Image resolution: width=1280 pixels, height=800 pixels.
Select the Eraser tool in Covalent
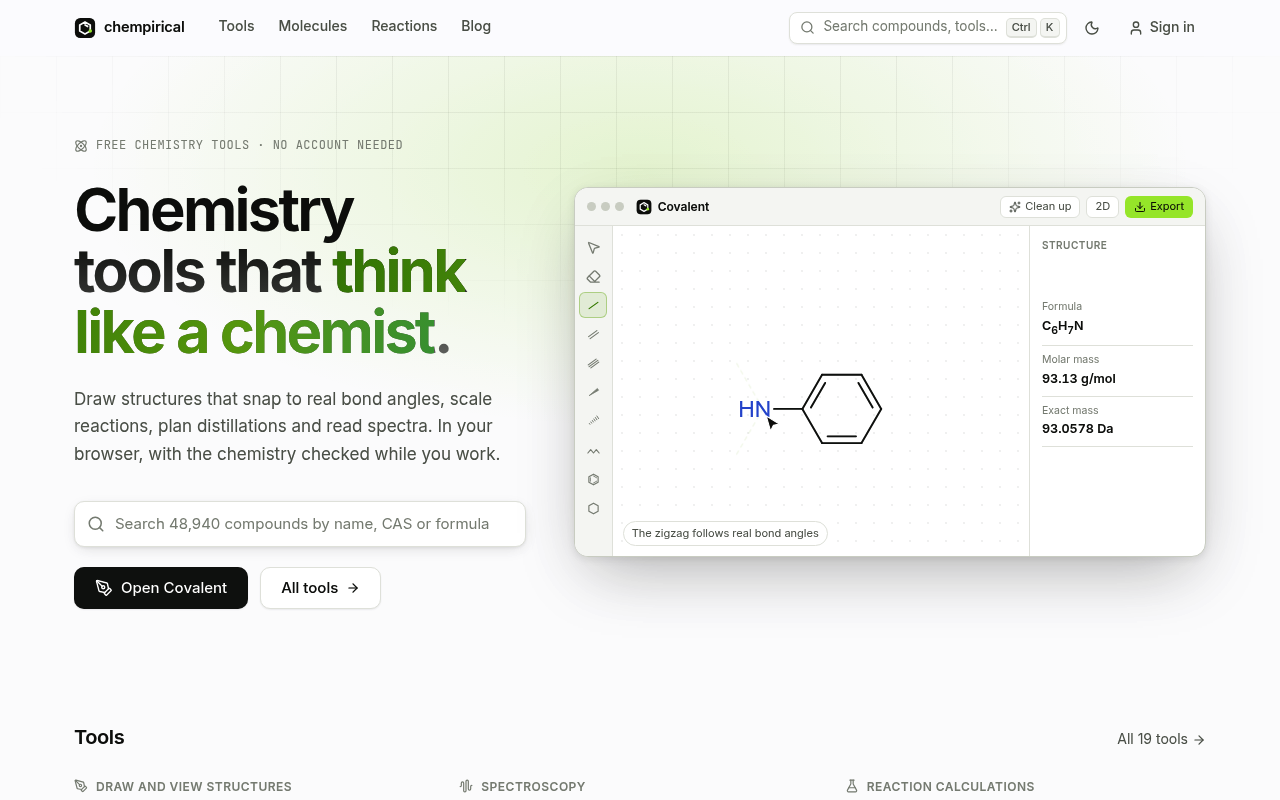click(593, 277)
